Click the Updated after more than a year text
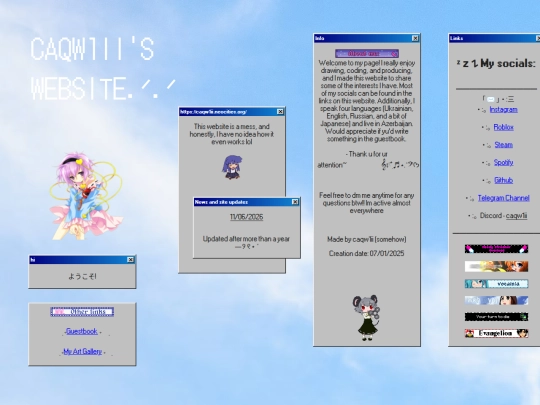This screenshot has height=405, width=540. click(246, 239)
